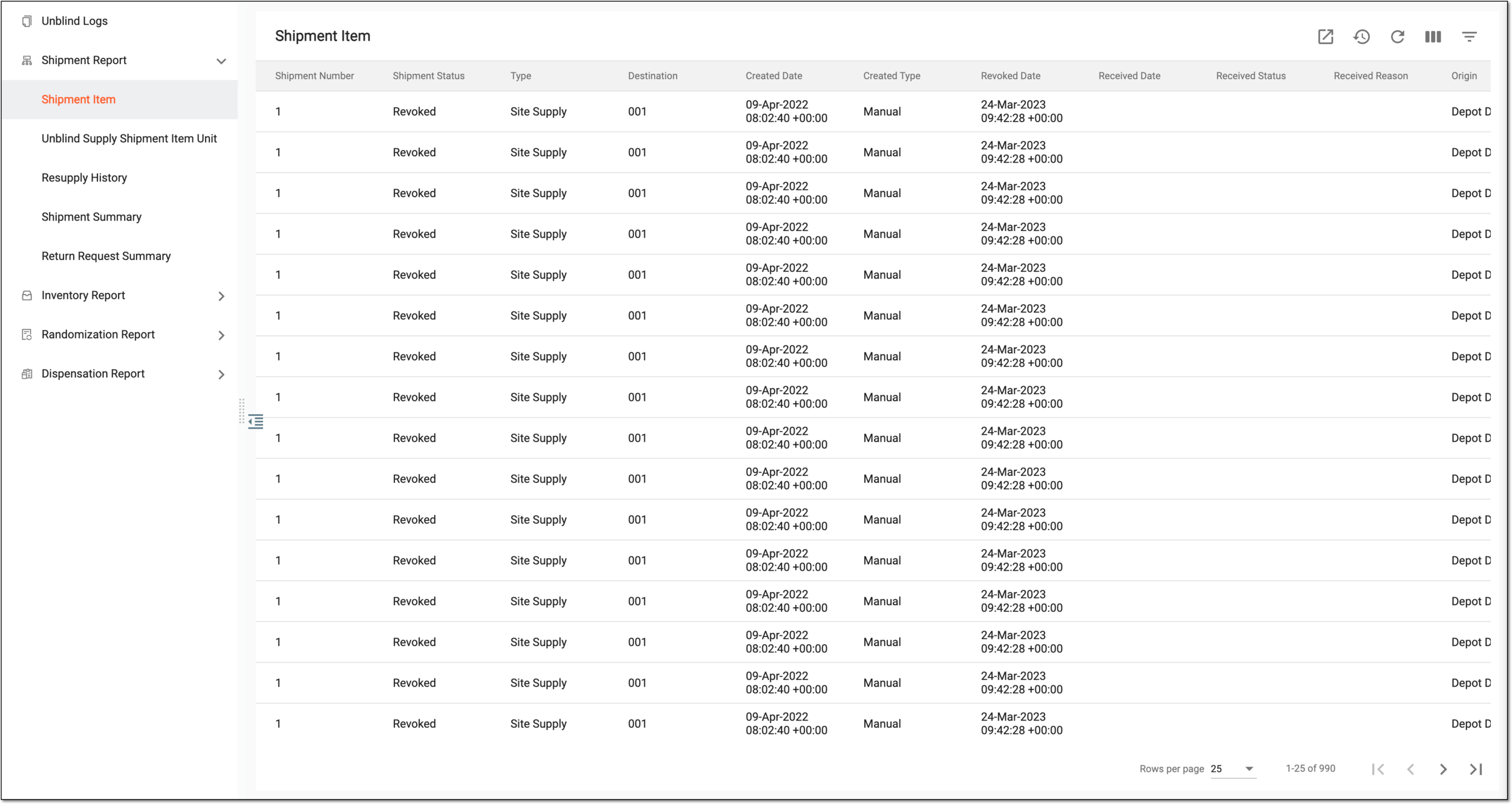Viewport: 1512px width, 804px height.
Task: Jump to the last page
Action: [x=1476, y=769]
